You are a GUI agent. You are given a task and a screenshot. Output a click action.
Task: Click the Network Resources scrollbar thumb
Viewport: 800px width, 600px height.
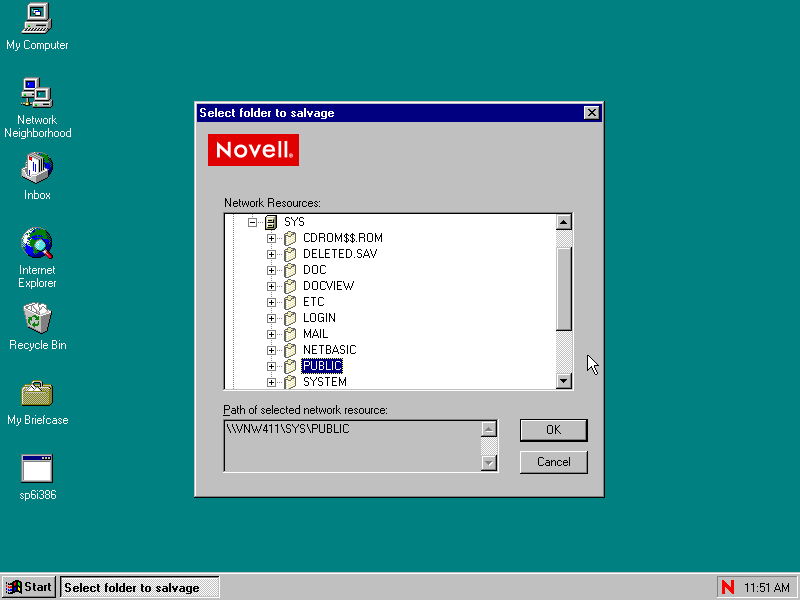pyautogui.click(x=564, y=289)
